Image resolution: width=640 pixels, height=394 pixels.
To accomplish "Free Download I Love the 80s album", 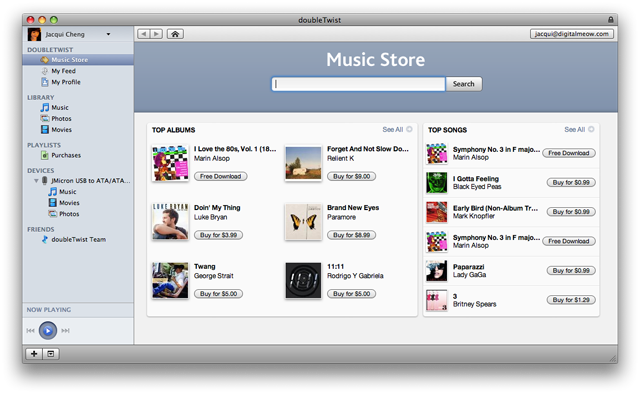I will [x=220, y=176].
